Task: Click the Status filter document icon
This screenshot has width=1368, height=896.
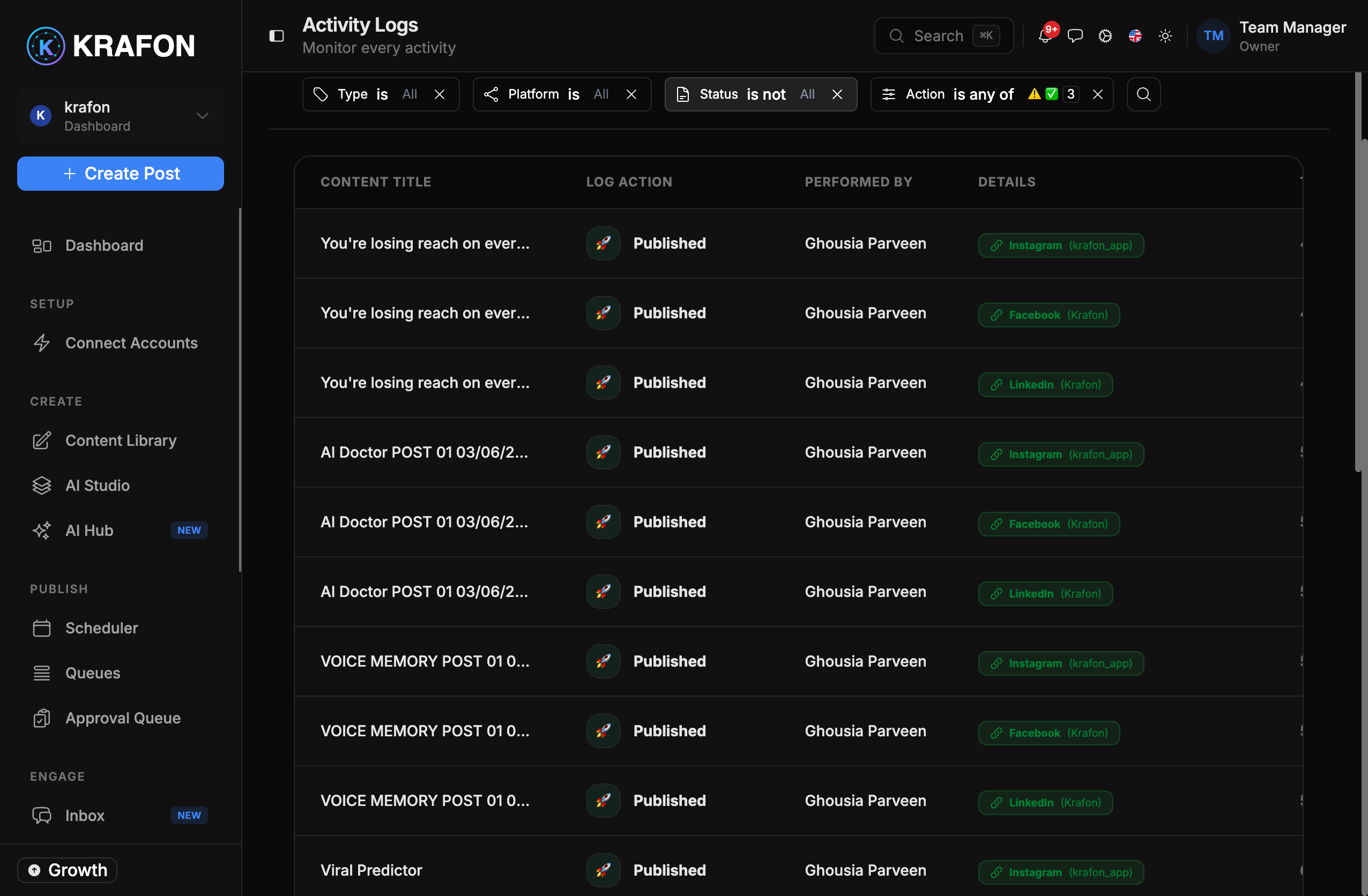Action: pos(683,94)
